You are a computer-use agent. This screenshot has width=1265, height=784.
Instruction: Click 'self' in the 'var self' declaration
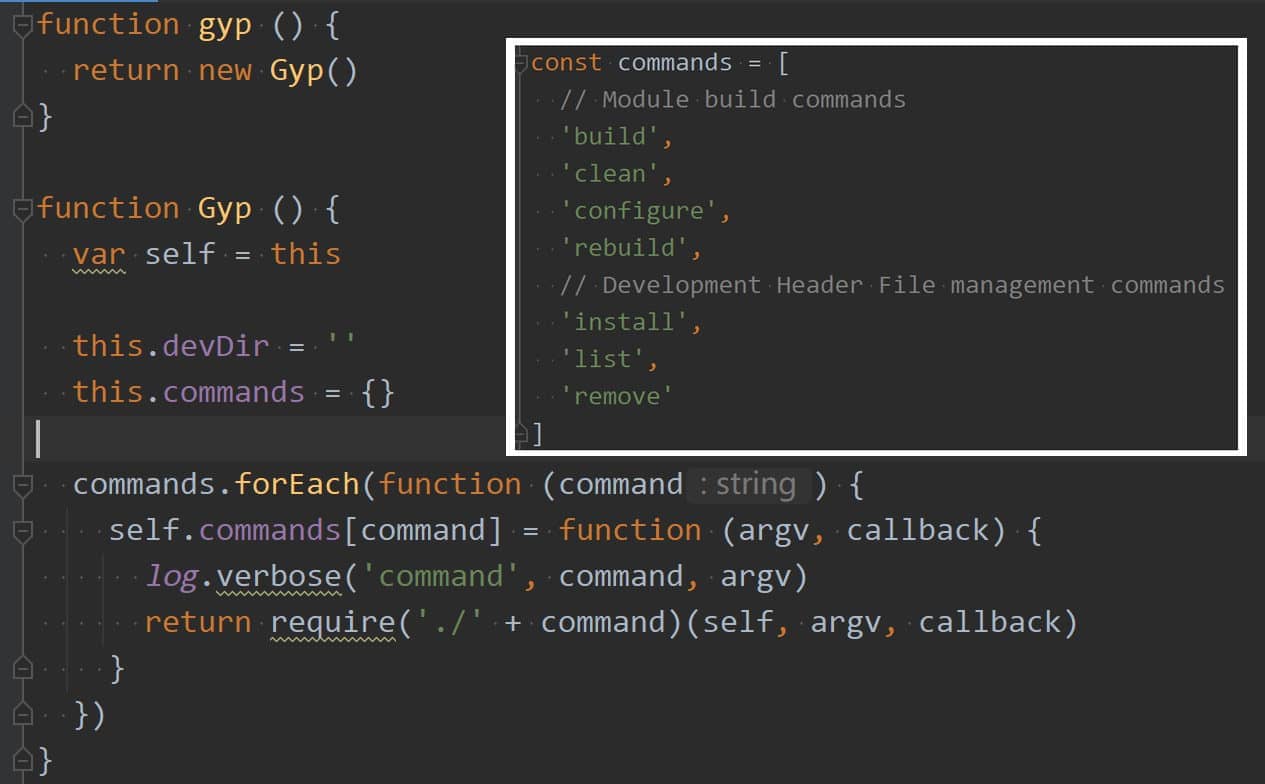[x=180, y=254]
